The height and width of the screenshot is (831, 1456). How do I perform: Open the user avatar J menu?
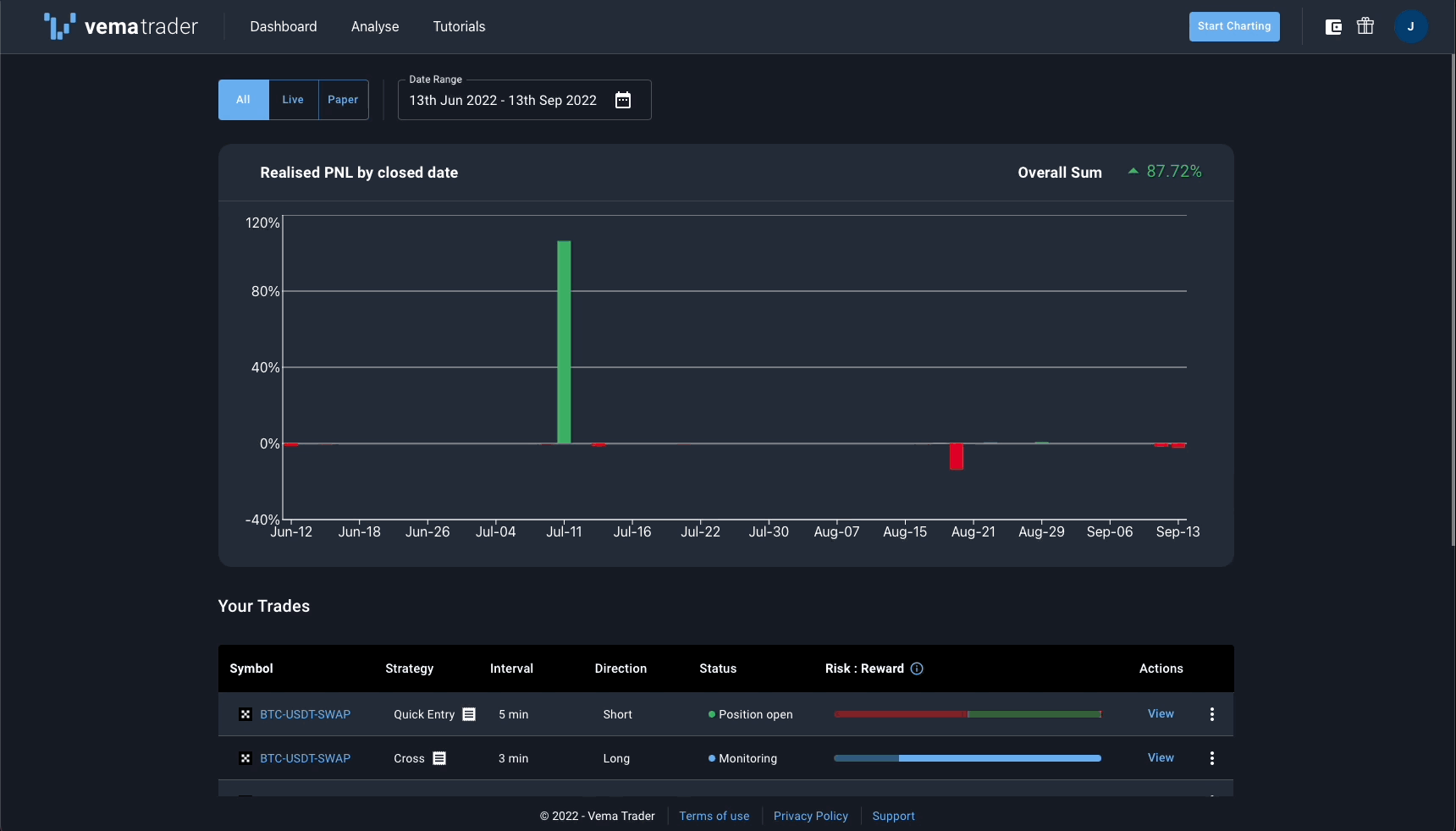pyautogui.click(x=1411, y=27)
